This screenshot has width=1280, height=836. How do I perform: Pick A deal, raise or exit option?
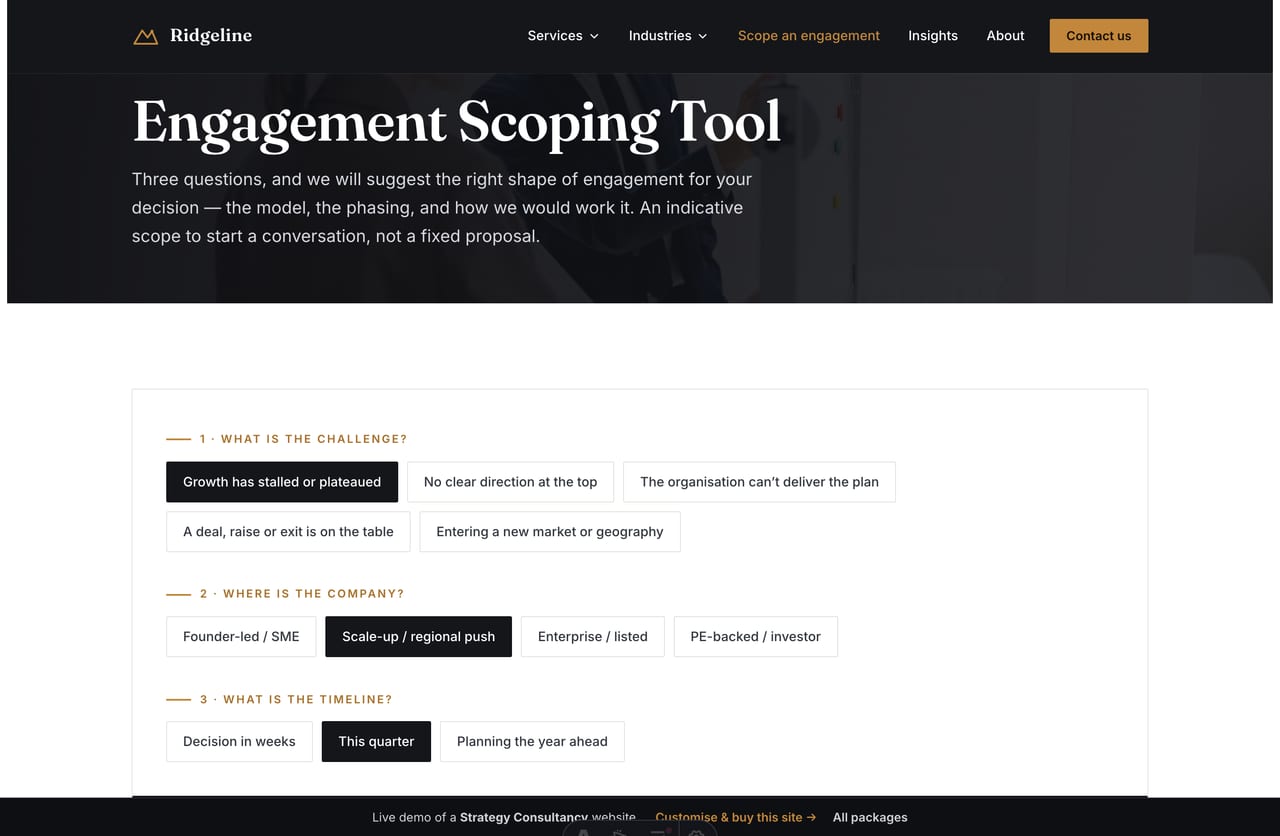click(288, 532)
